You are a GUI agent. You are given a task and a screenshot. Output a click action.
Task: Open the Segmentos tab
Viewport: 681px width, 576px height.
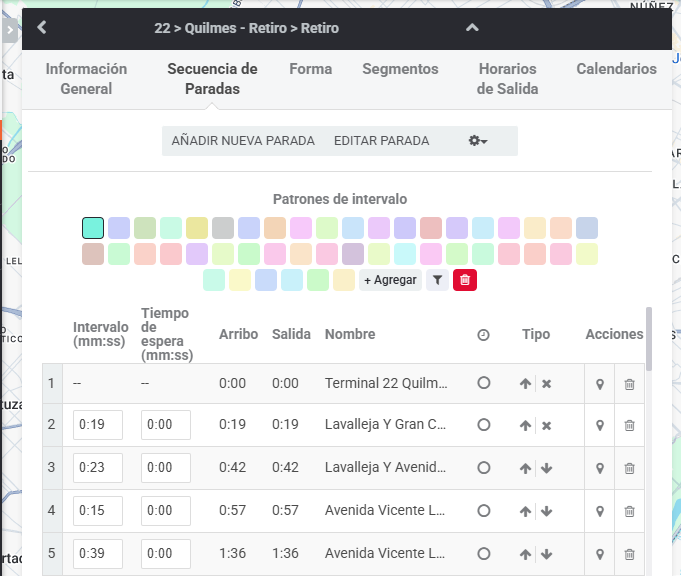(400, 69)
